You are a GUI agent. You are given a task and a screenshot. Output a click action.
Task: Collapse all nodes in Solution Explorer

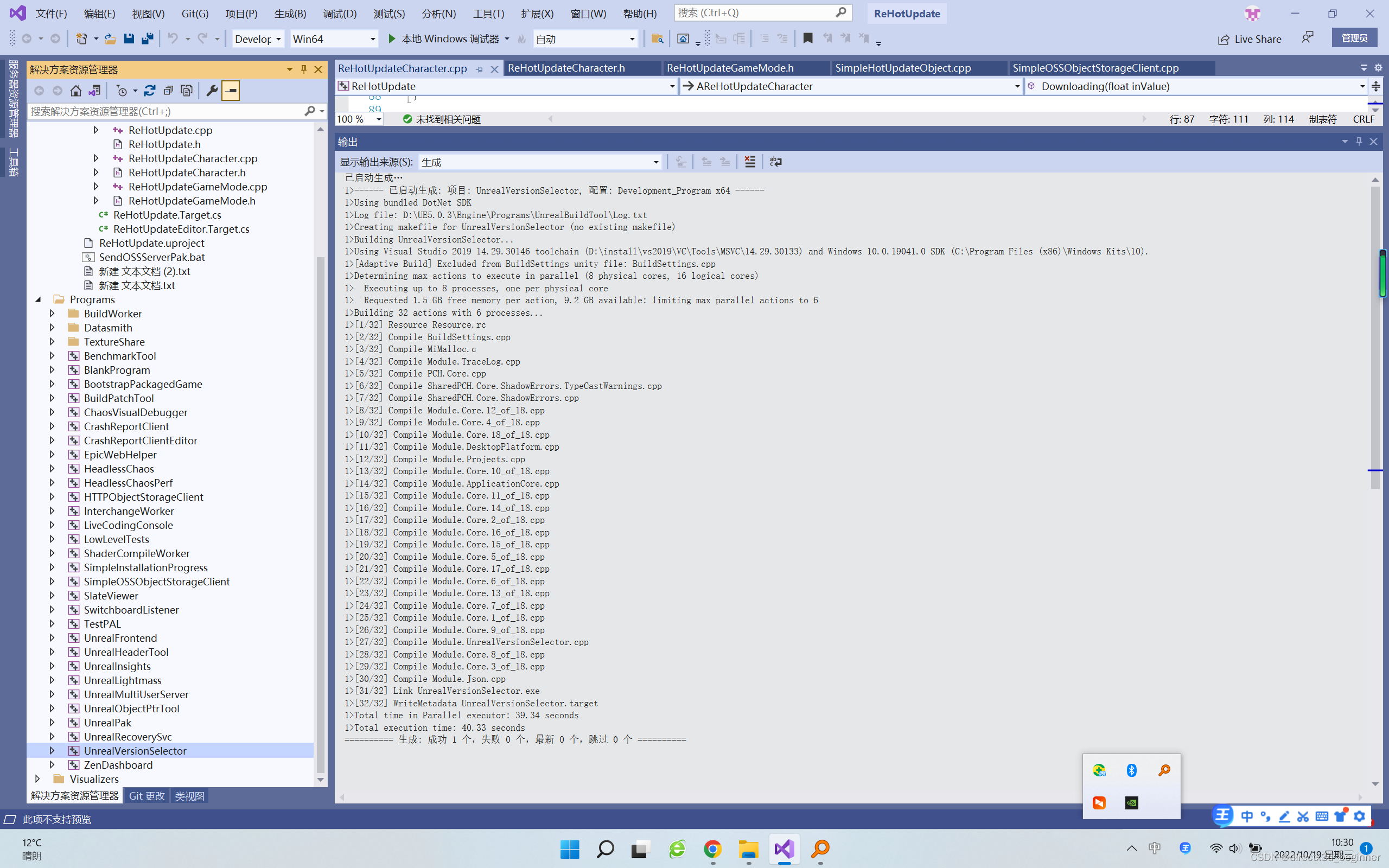(168, 91)
